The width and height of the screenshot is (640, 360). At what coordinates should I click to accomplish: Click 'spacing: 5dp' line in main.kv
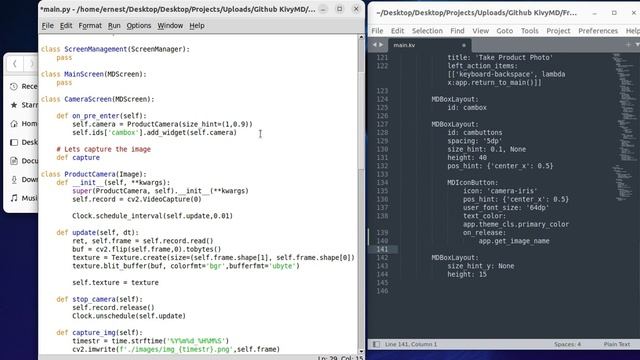pos(475,141)
